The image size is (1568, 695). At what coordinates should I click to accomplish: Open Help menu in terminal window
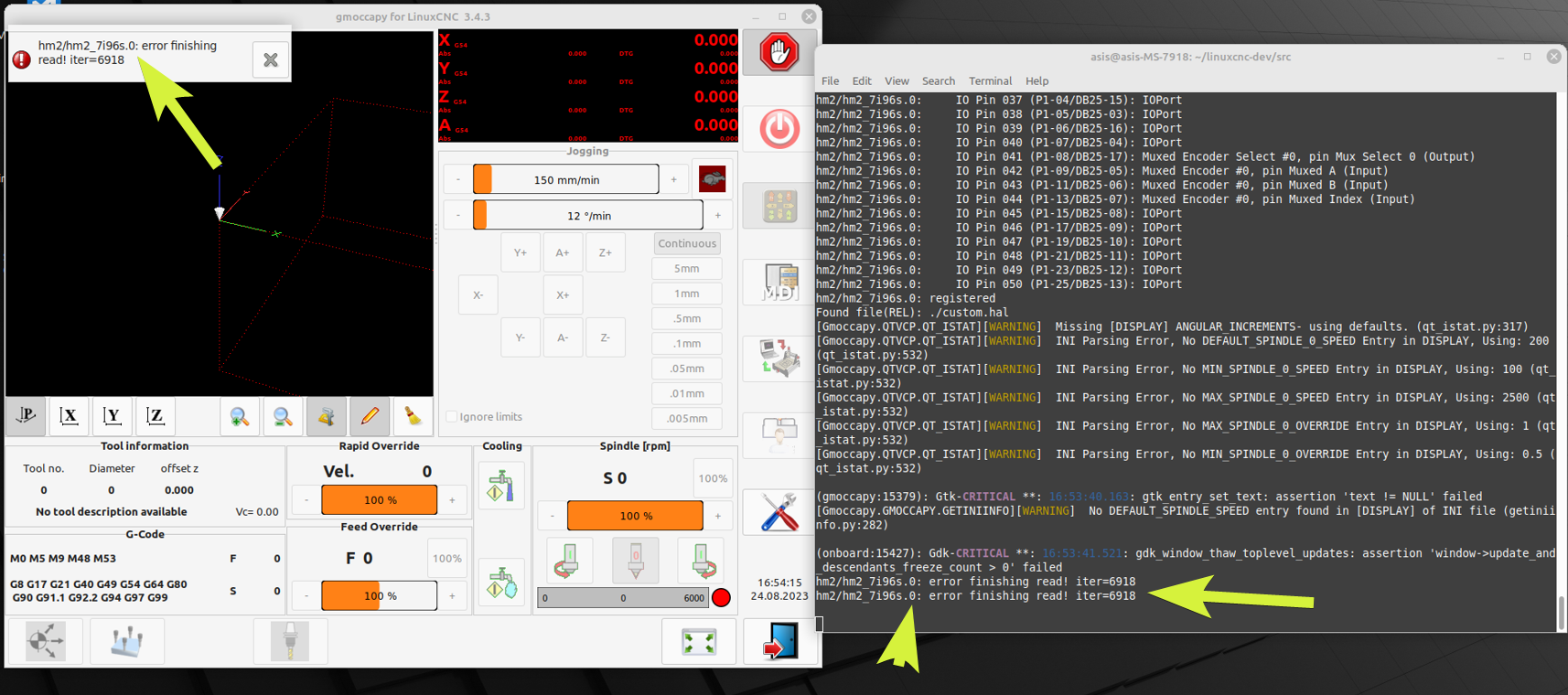1036,80
